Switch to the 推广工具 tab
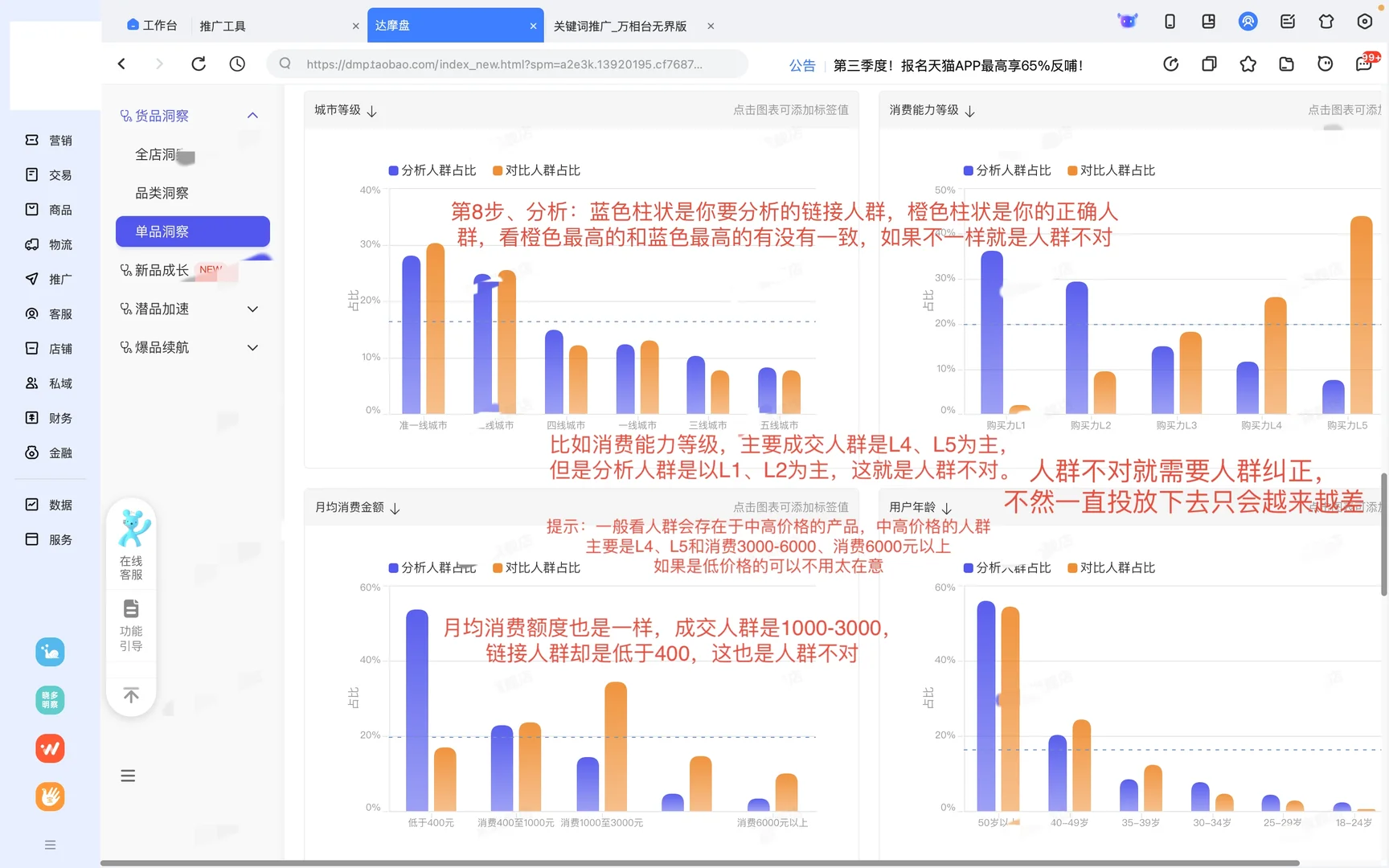 [x=223, y=25]
